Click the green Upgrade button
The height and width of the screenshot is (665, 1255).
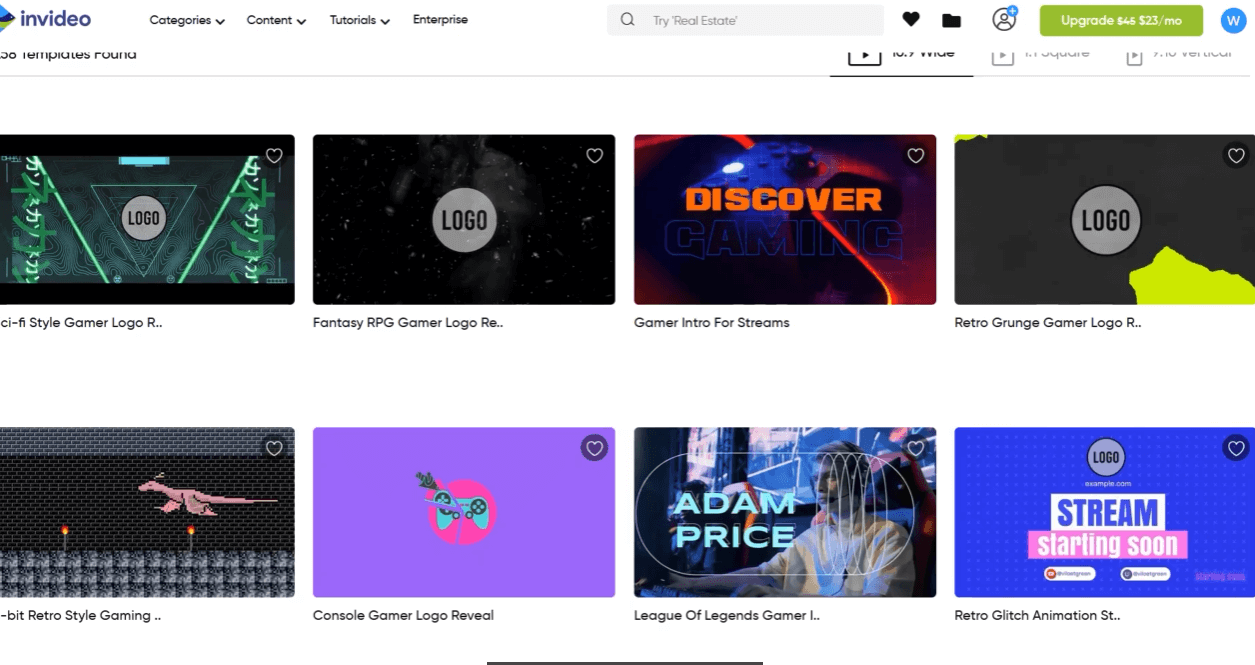(x=1121, y=20)
